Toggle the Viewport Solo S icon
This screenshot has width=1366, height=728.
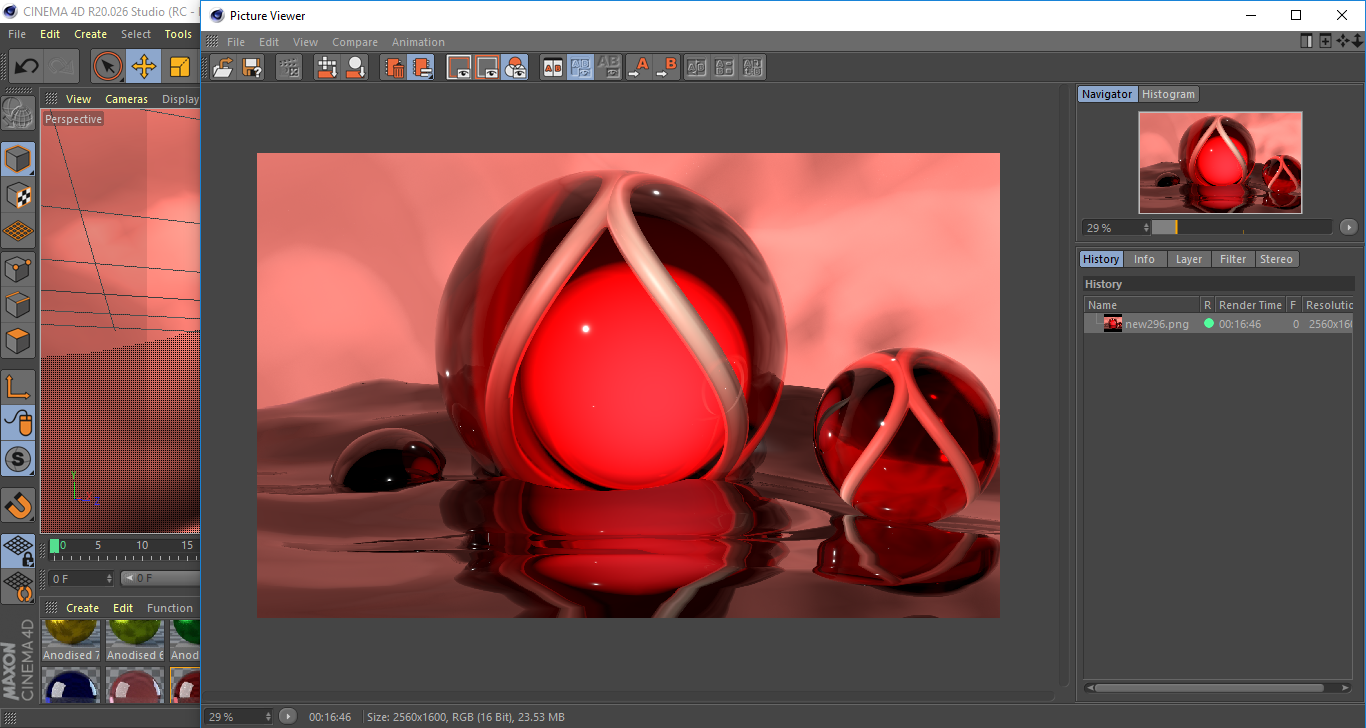point(18,459)
